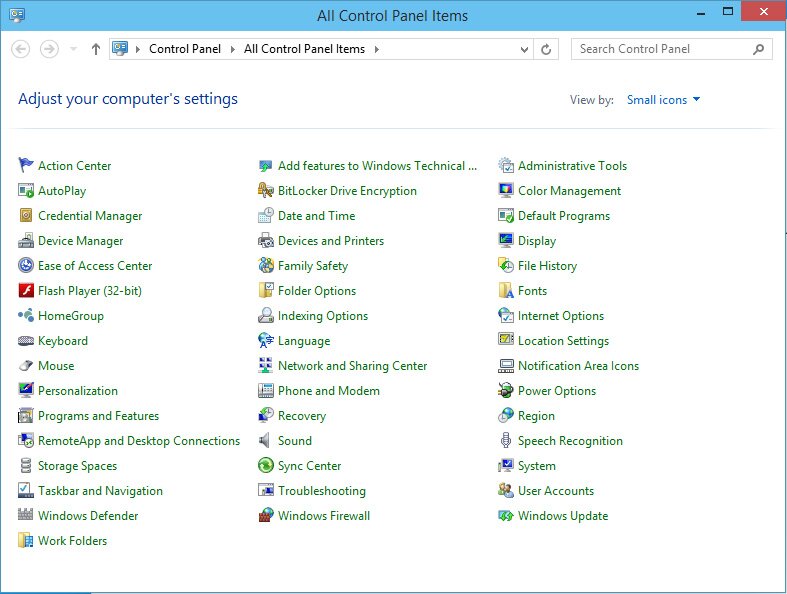The height and width of the screenshot is (594, 787).
Task: Click the green Sync Center icon
Action: [x=266, y=465]
